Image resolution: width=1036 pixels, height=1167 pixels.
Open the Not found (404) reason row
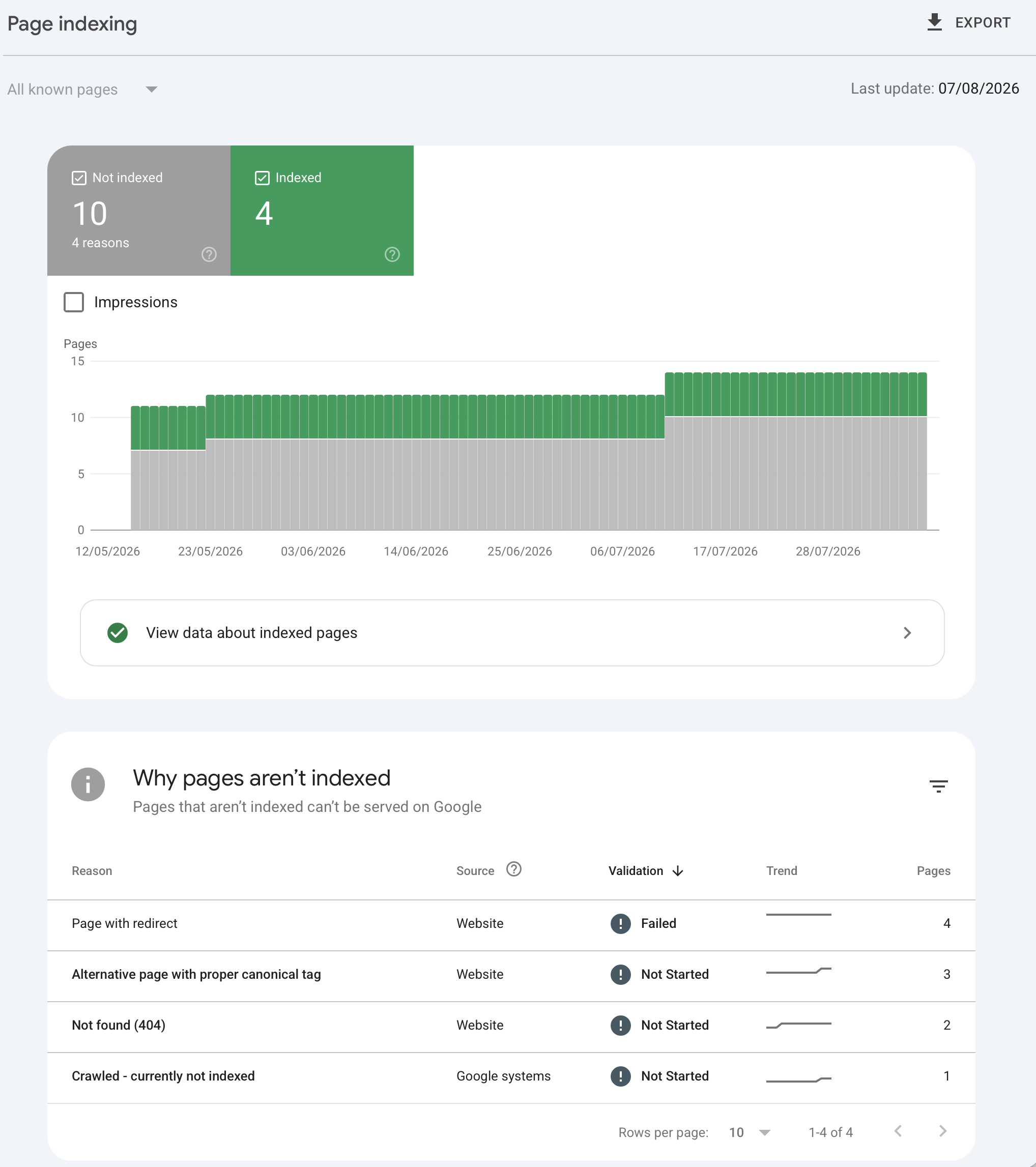point(511,1025)
